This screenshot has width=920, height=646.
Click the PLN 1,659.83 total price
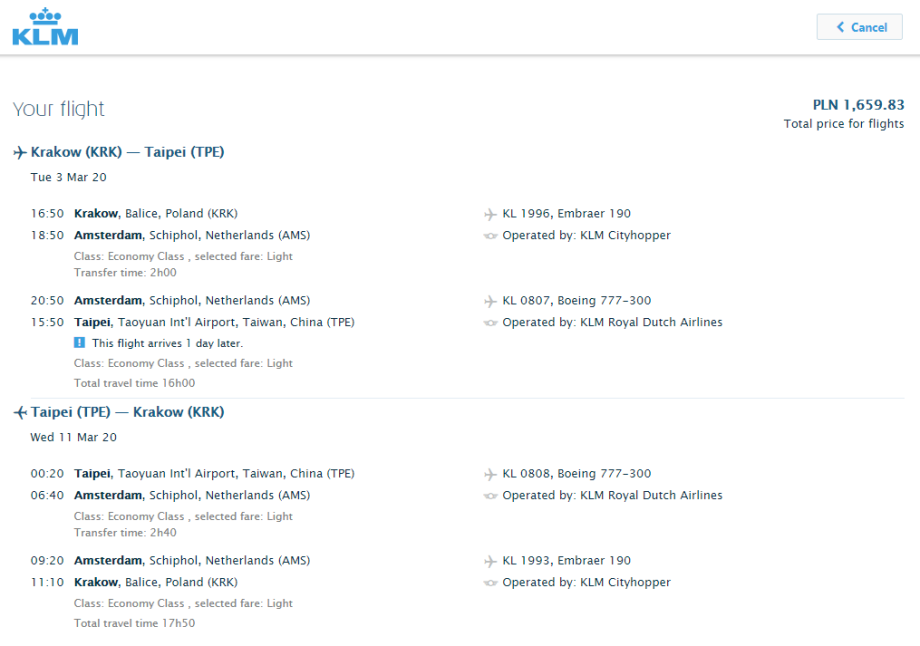[858, 105]
